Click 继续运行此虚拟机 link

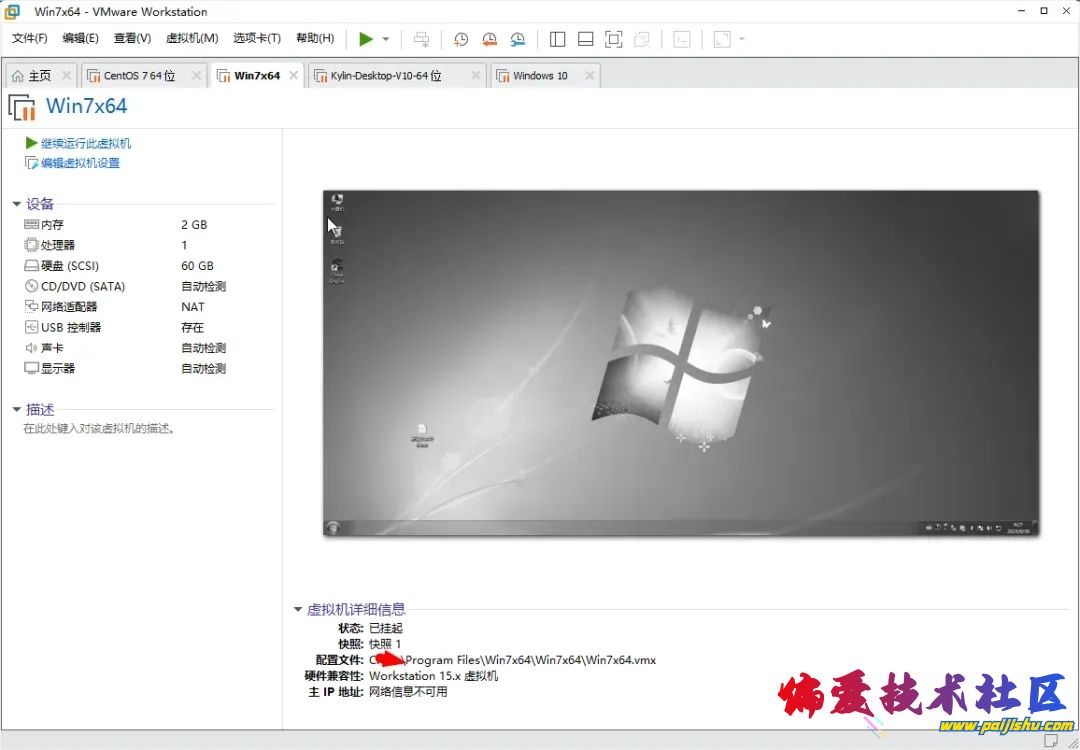tap(85, 144)
